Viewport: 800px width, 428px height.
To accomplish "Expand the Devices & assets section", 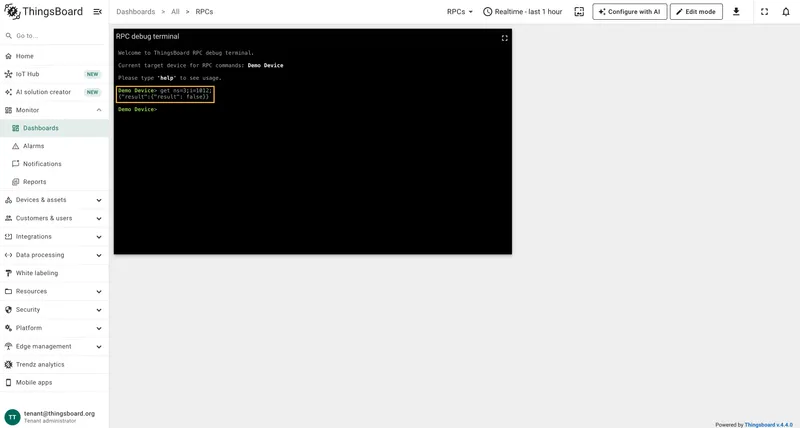I will (x=54, y=200).
